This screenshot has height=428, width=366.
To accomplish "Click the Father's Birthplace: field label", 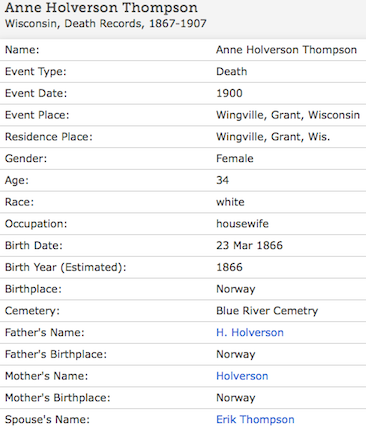I will point(56,354).
